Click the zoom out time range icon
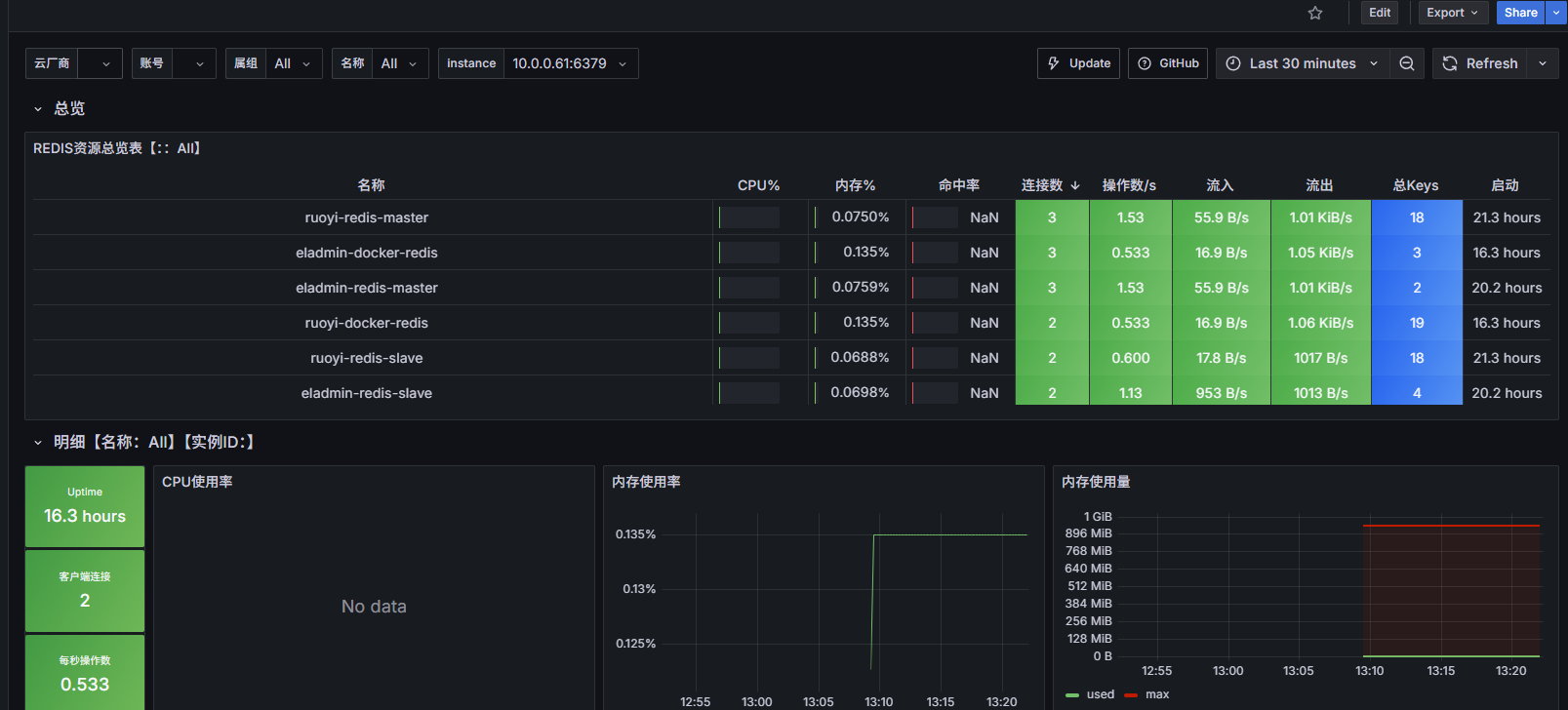 (x=1407, y=63)
